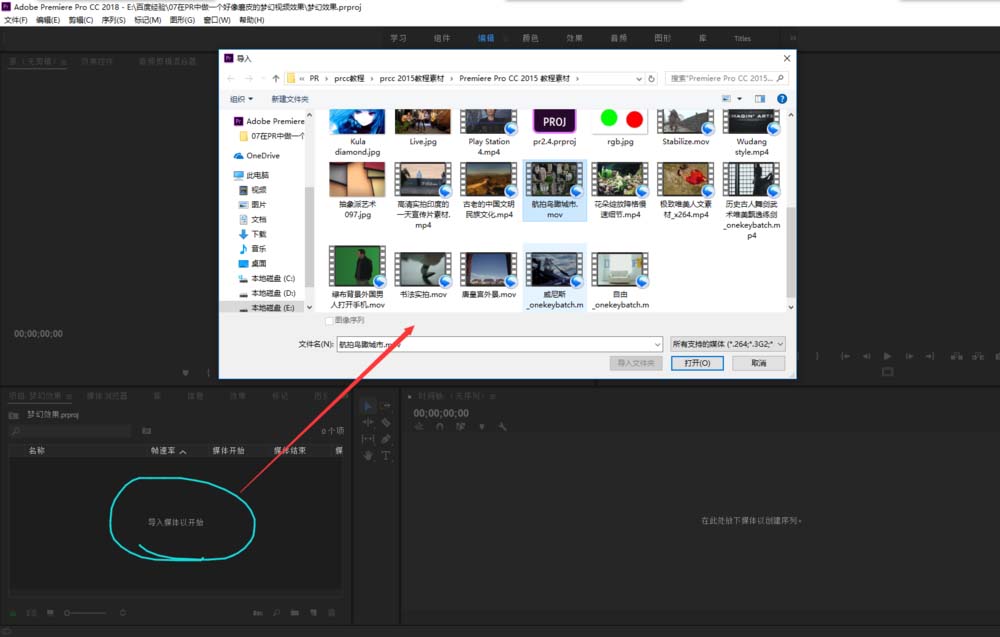The image size is (1000, 637).
Task: Choose the Pen tool
Action: 388,438
